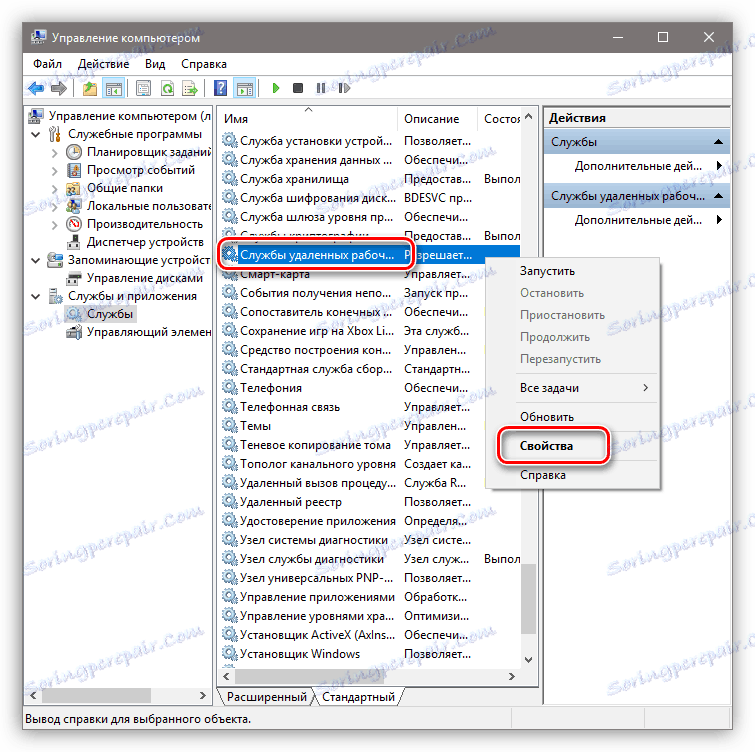This screenshot has width=755, height=752.
Task: Click the Stop service square icon
Action: [x=298, y=88]
